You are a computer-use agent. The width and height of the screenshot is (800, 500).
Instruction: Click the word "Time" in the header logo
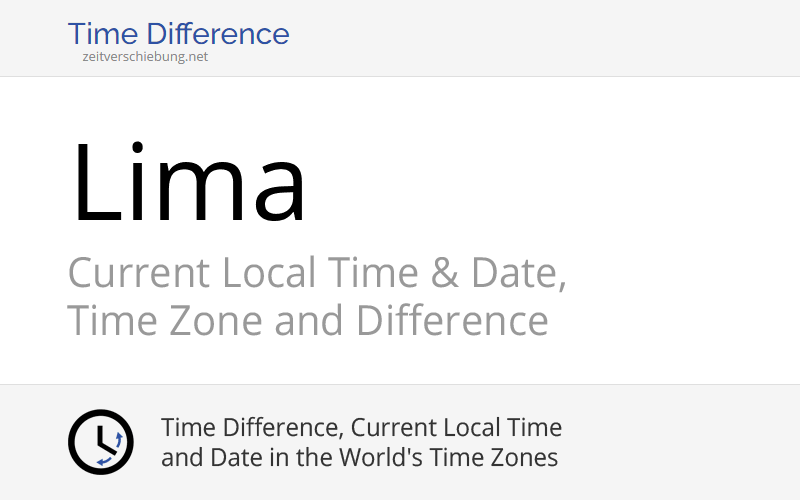coord(102,34)
